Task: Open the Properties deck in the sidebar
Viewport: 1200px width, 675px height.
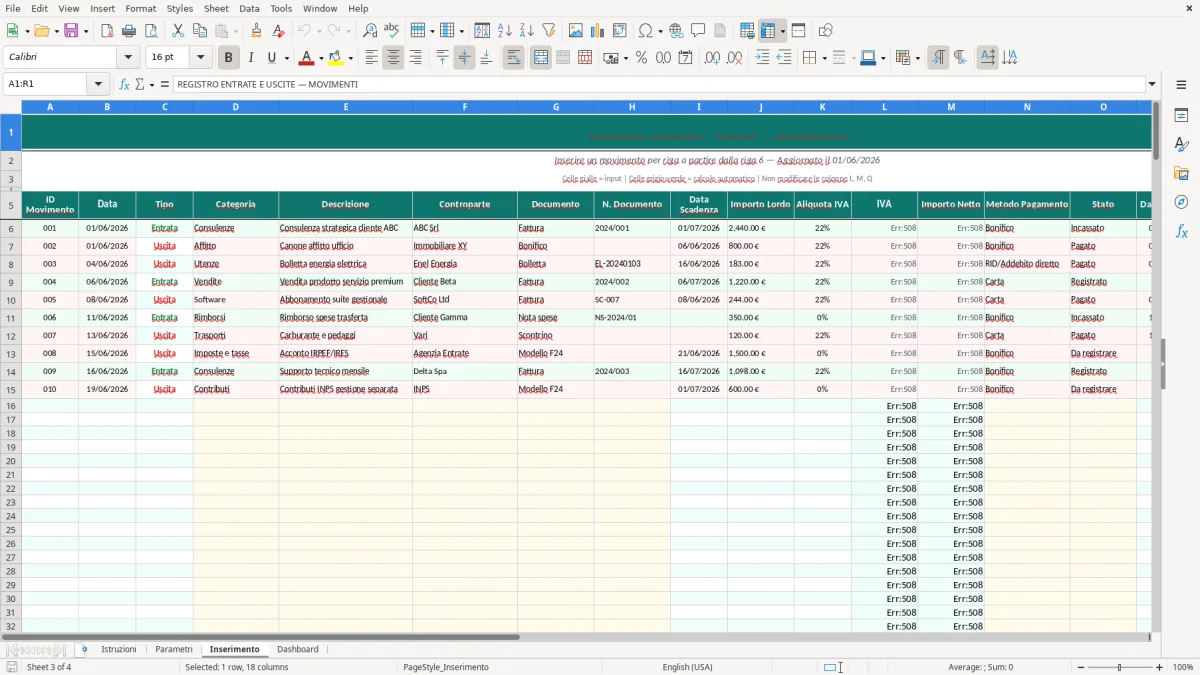Action: (1181, 116)
